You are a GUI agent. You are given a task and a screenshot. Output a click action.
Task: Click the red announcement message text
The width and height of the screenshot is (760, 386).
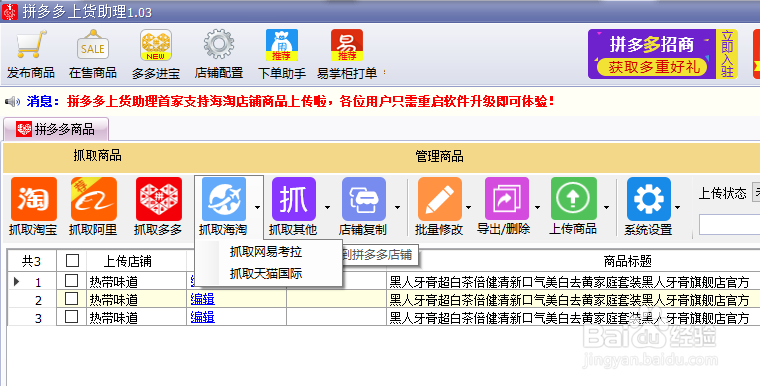310,102
